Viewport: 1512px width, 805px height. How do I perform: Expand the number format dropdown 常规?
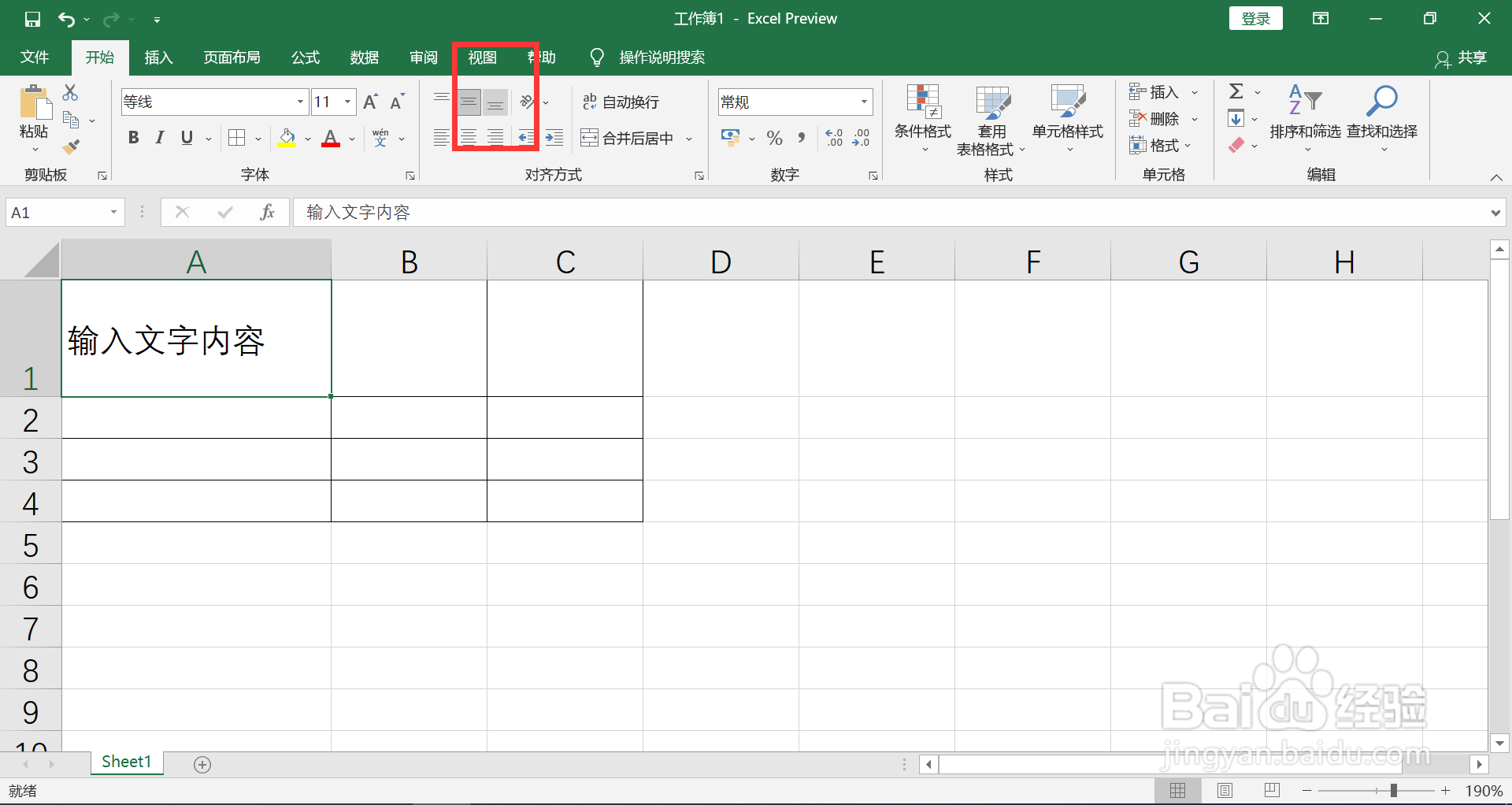864,102
